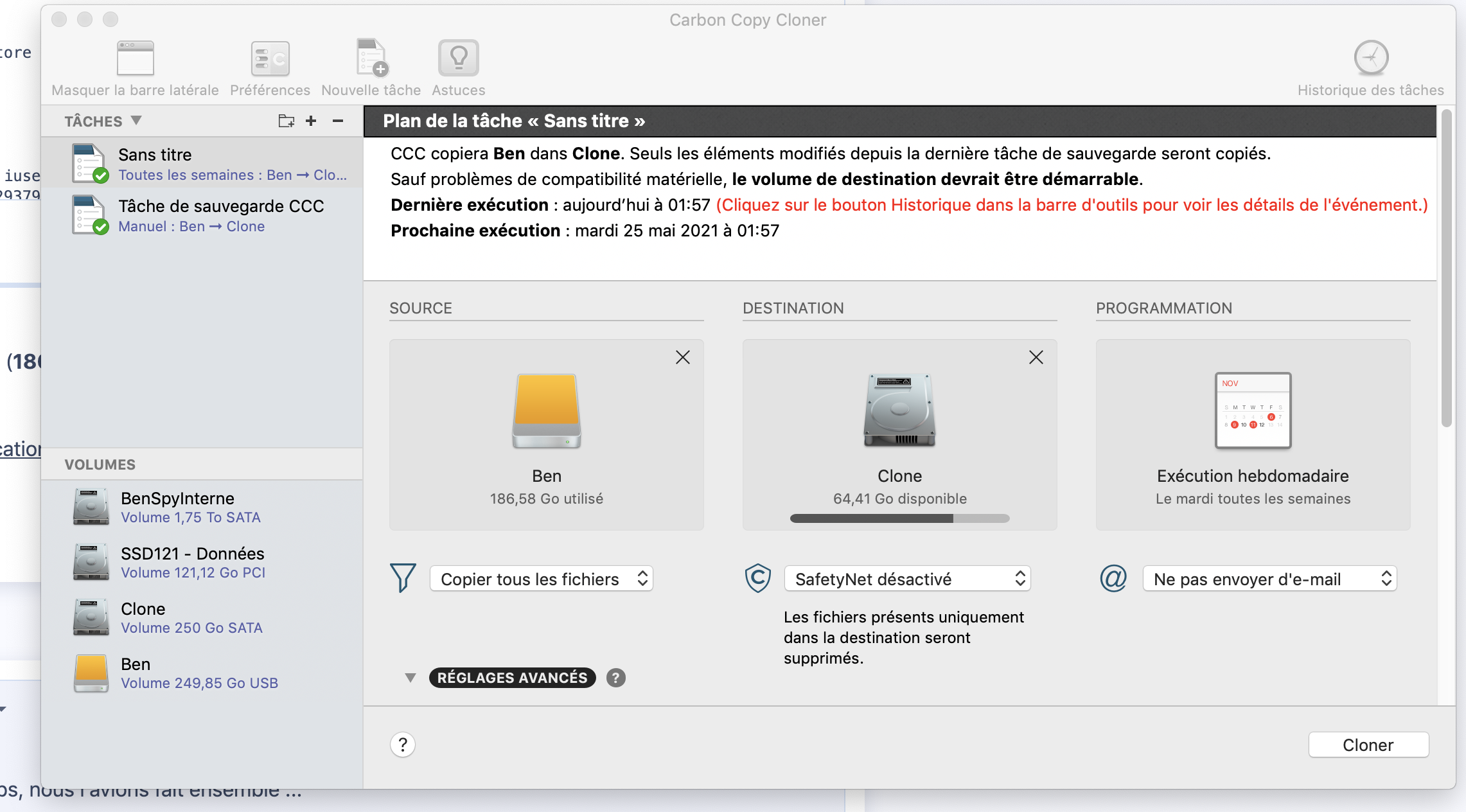Screen dimensions: 1466x812
Task: Clear the destination with its X button
Action: [1036, 357]
